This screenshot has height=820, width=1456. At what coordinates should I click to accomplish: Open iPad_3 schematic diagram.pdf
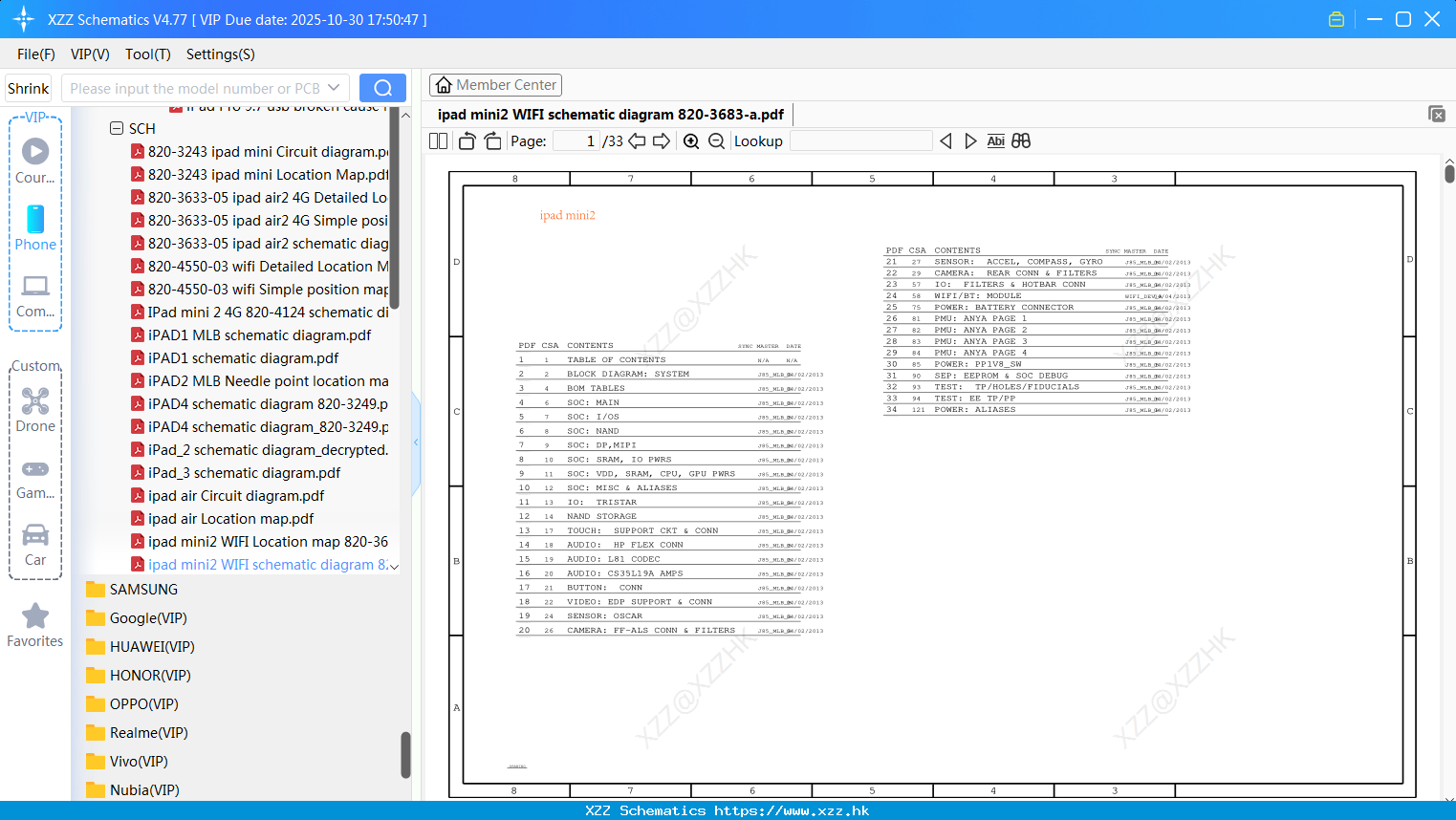click(235, 472)
